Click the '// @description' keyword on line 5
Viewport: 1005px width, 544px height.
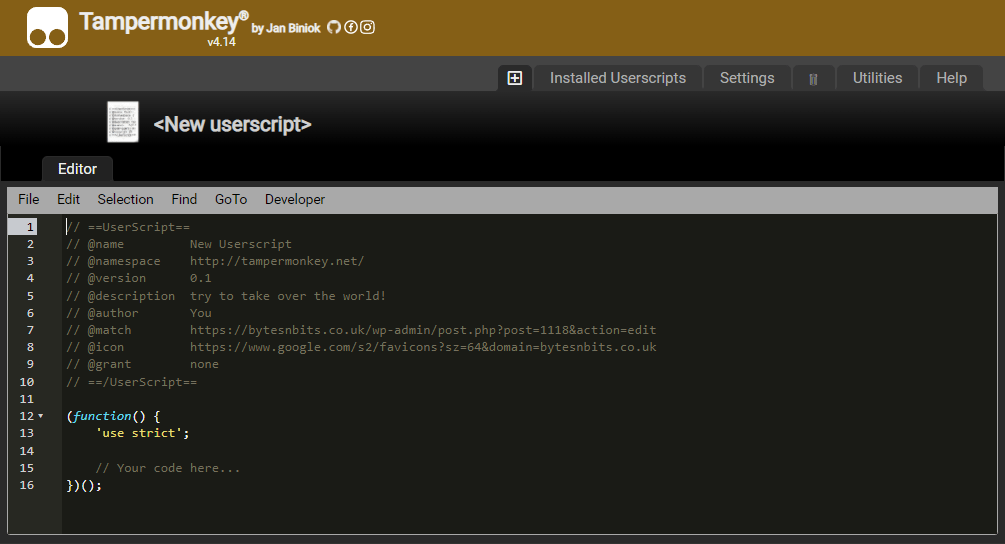[120, 296]
